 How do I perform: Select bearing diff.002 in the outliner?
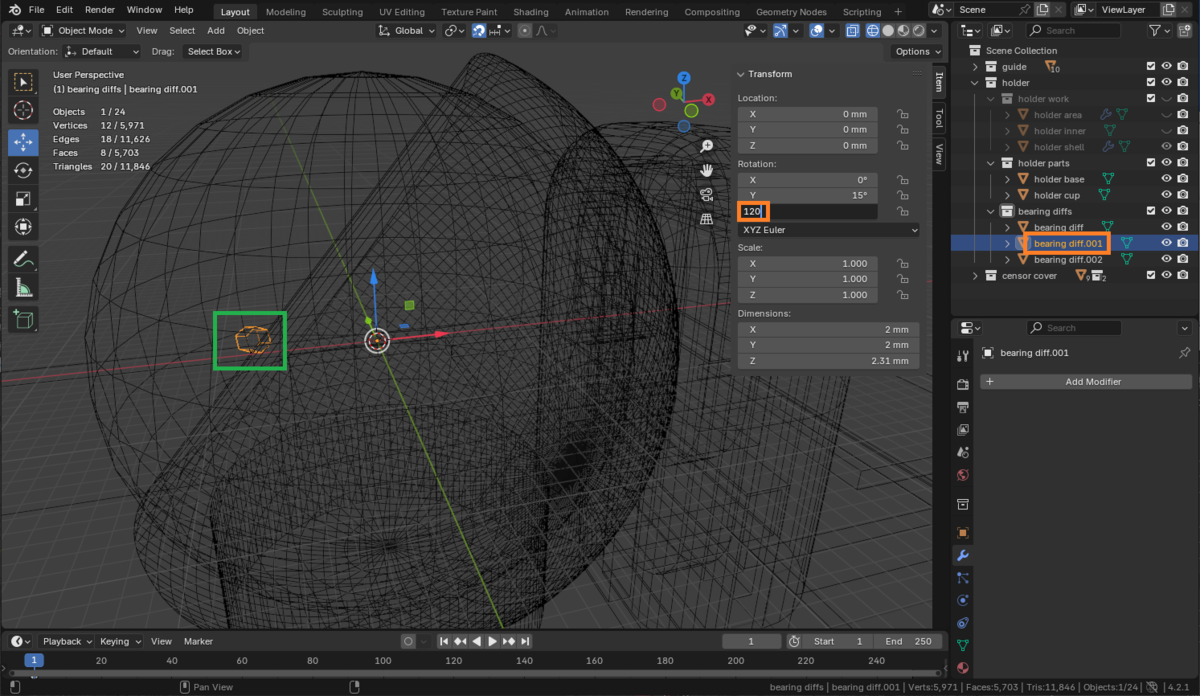click(1067, 259)
